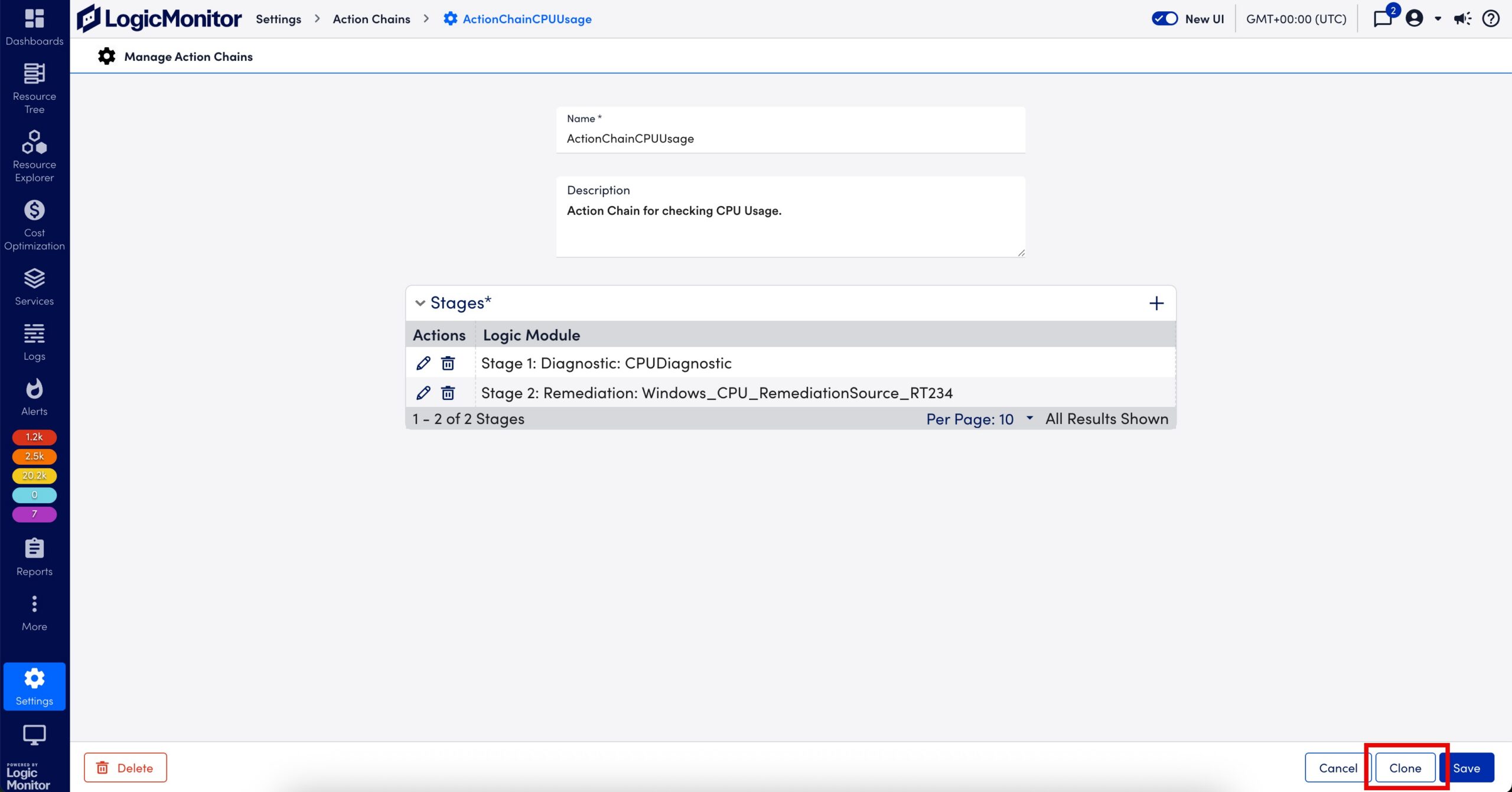Click the Delete button

pos(125,767)
